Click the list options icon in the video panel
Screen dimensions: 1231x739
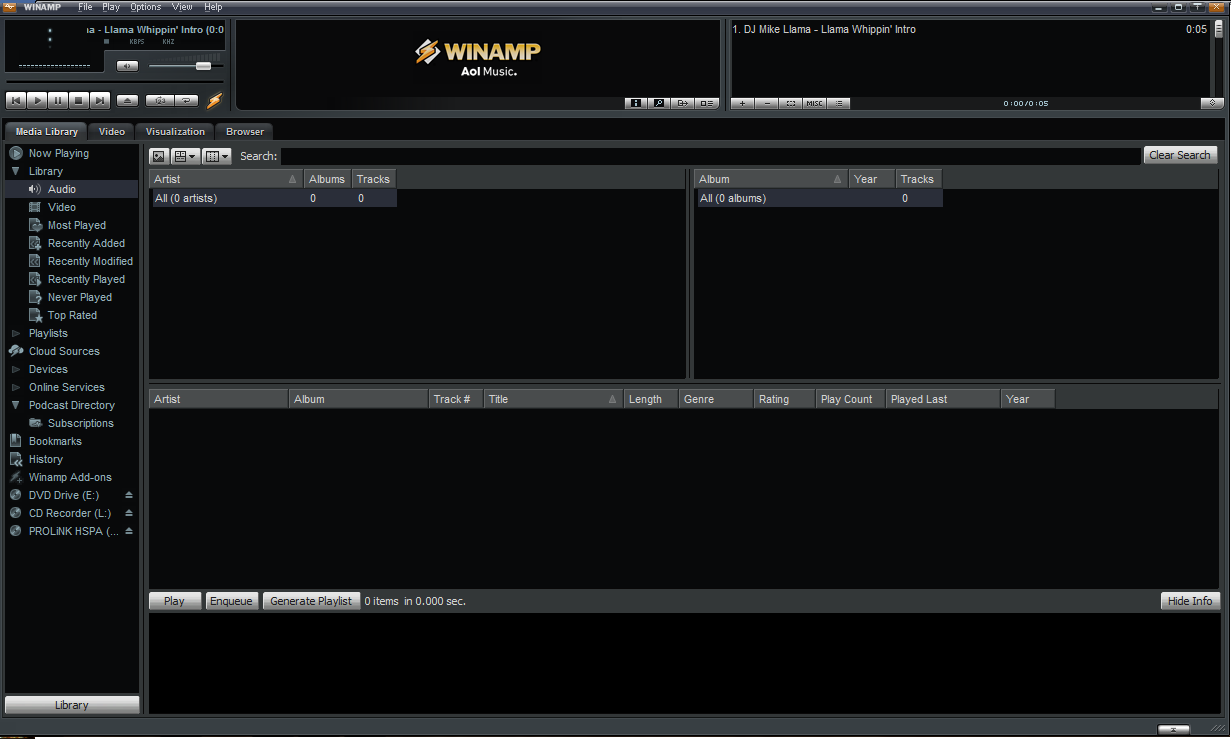(x=707, y=103)
